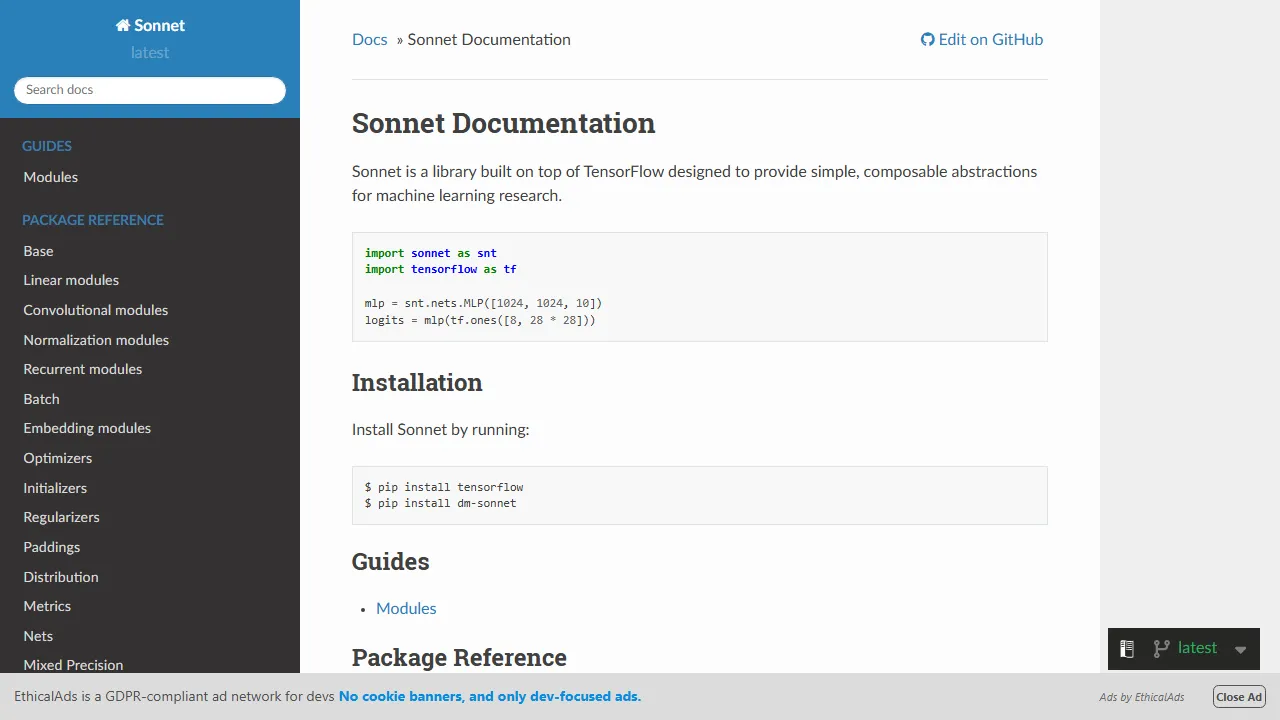Click the pip install tensorflow line

point(444,487)
